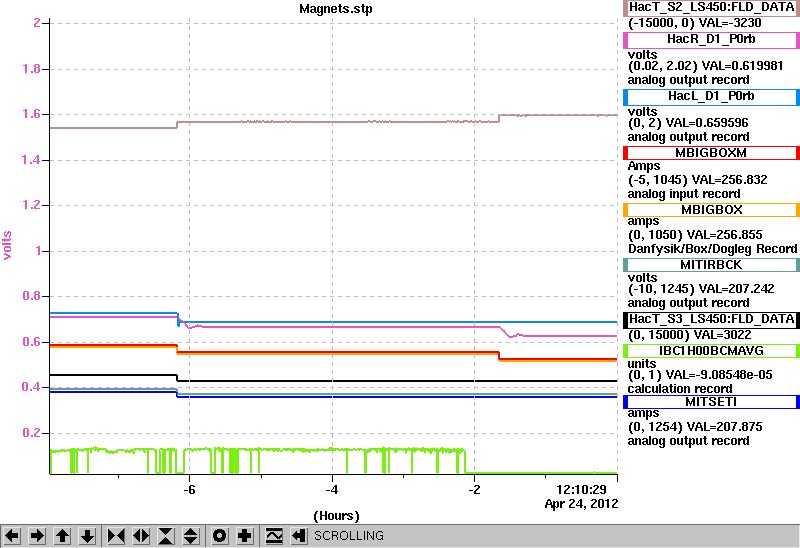Select the HacT_S3_LS450:FLD_DATA legend entry
Viewport: 800px width, 548px height.
711,319
